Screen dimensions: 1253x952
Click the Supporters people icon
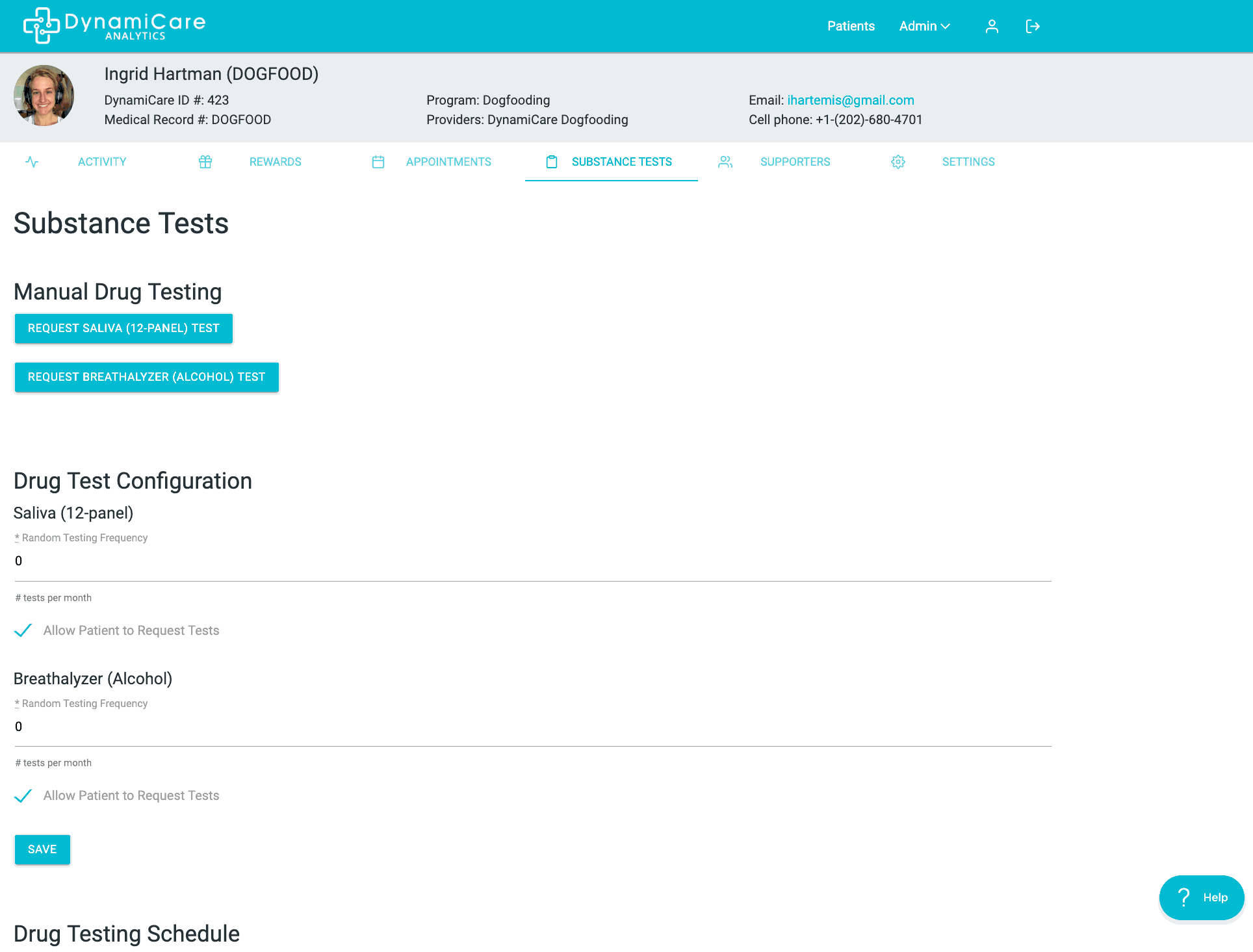pyautogui.click(x=725, y=162)
